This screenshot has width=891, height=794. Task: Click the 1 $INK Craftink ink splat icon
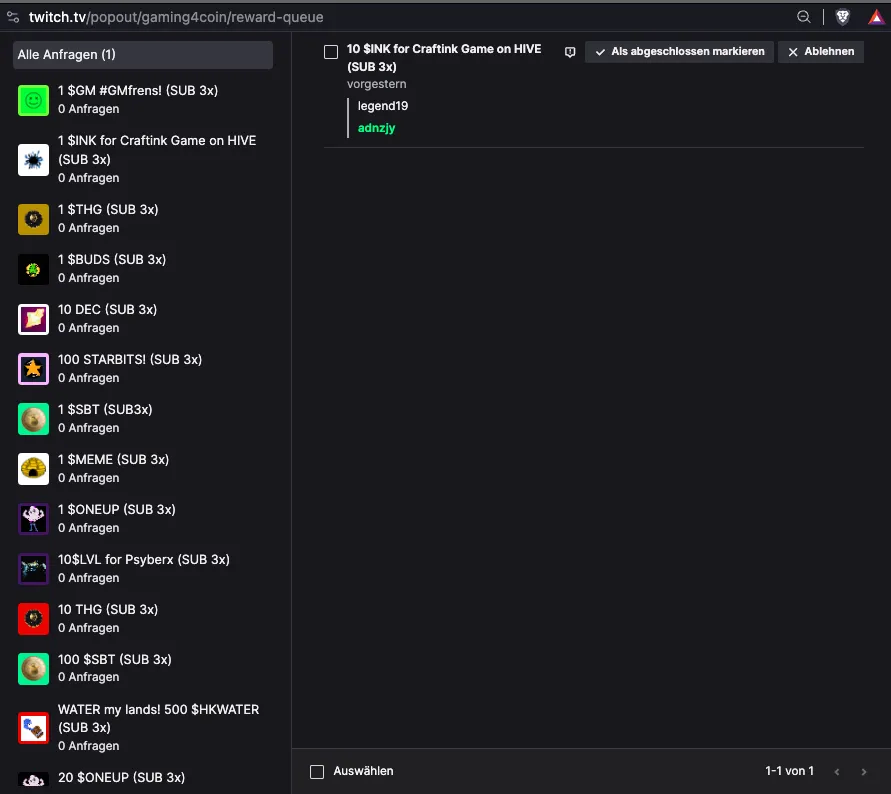pos(33,160)
